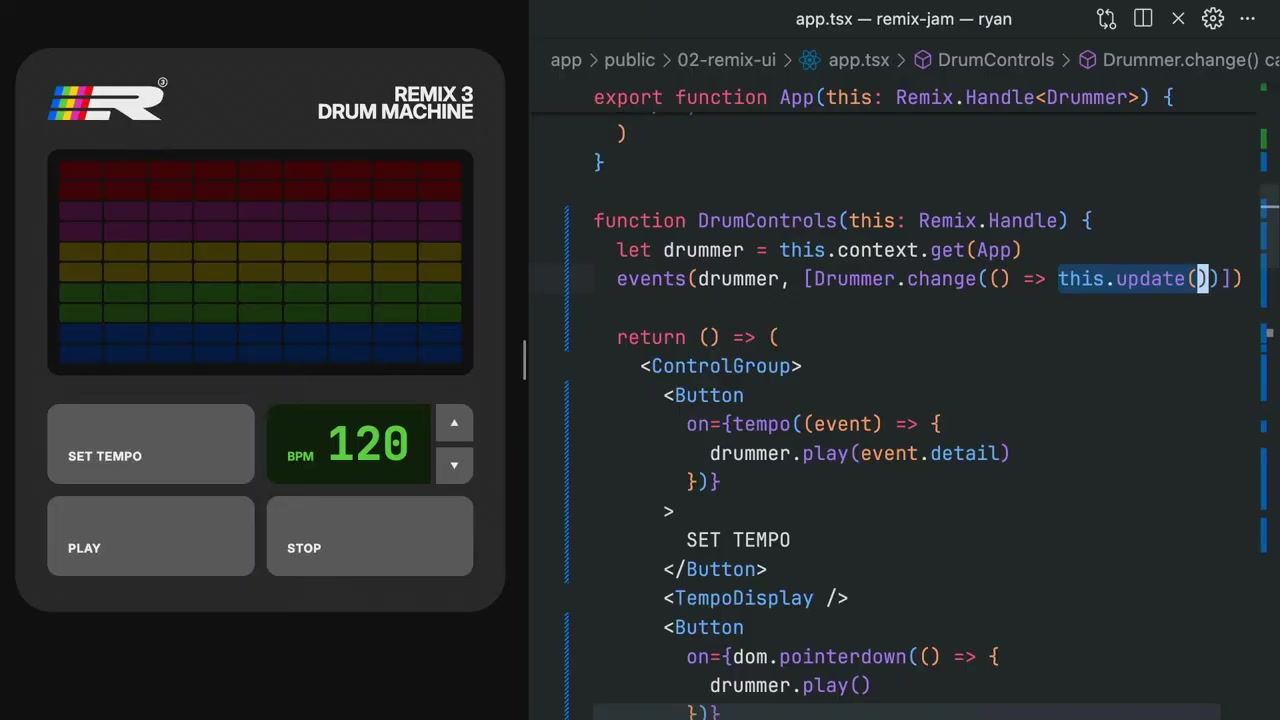Click the PLAY button on drum machine

point(151,536)
